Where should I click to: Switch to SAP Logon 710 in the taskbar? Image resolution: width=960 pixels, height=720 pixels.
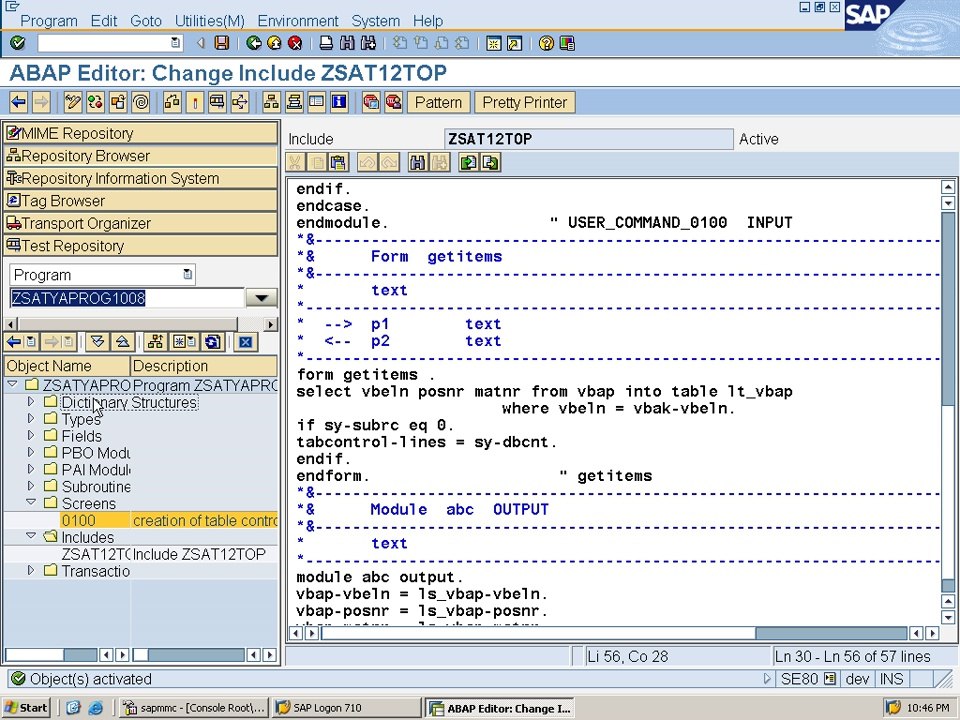[x=346, y=708]
